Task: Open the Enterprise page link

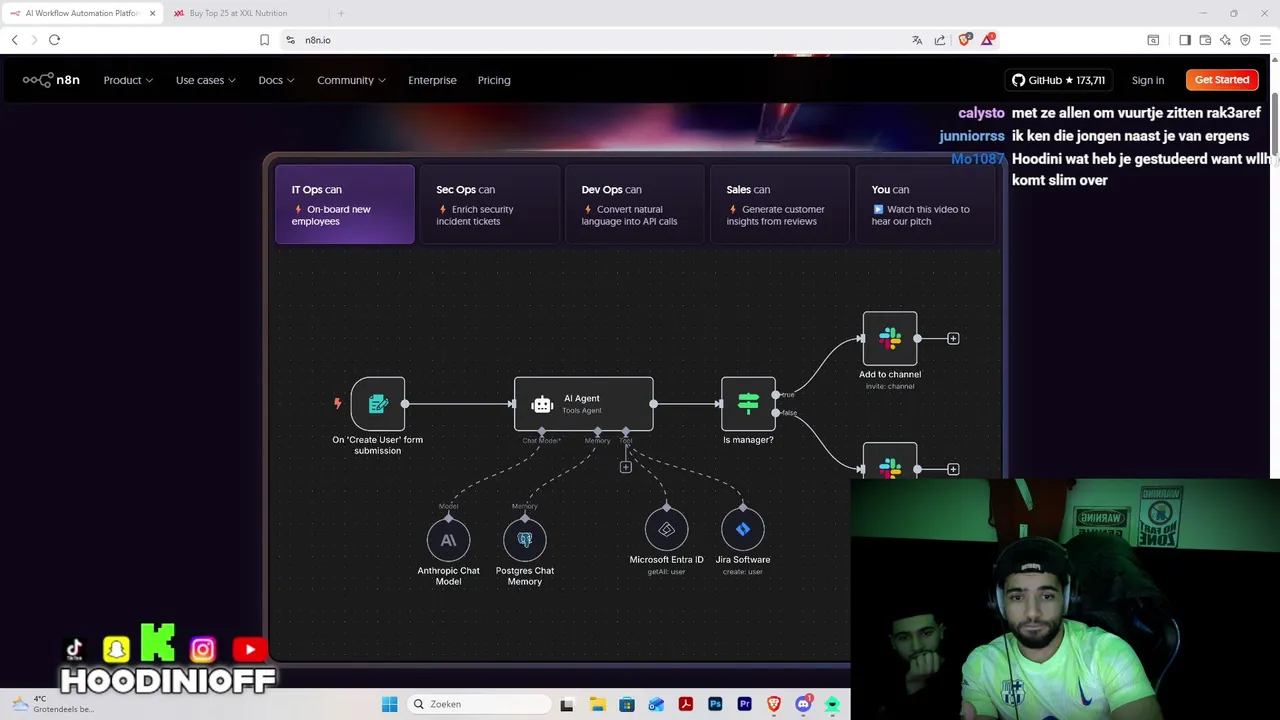Action: tap(432, 80)
